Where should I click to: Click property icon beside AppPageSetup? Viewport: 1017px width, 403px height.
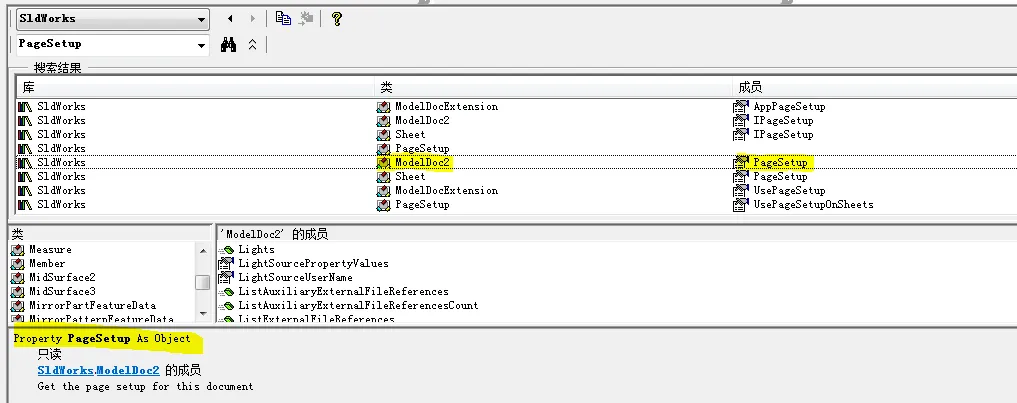(741, 106)
